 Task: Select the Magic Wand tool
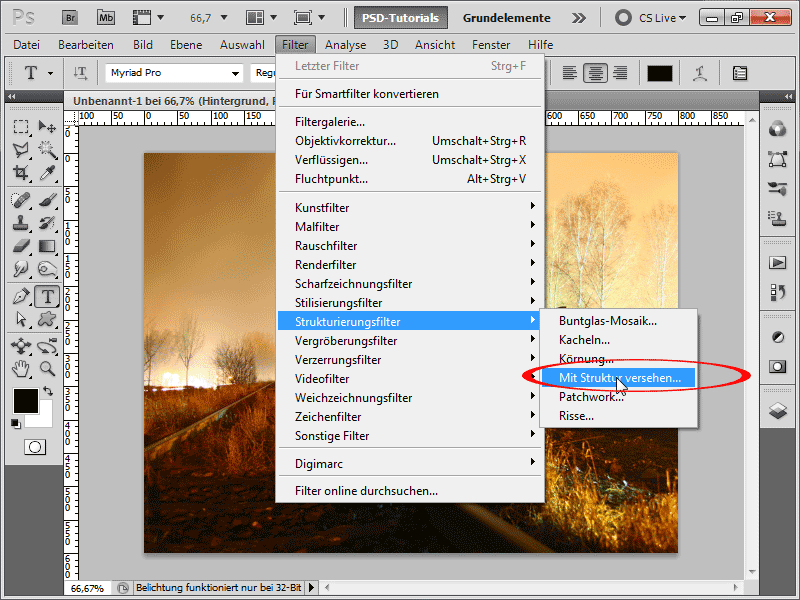[x=47, y=149]
